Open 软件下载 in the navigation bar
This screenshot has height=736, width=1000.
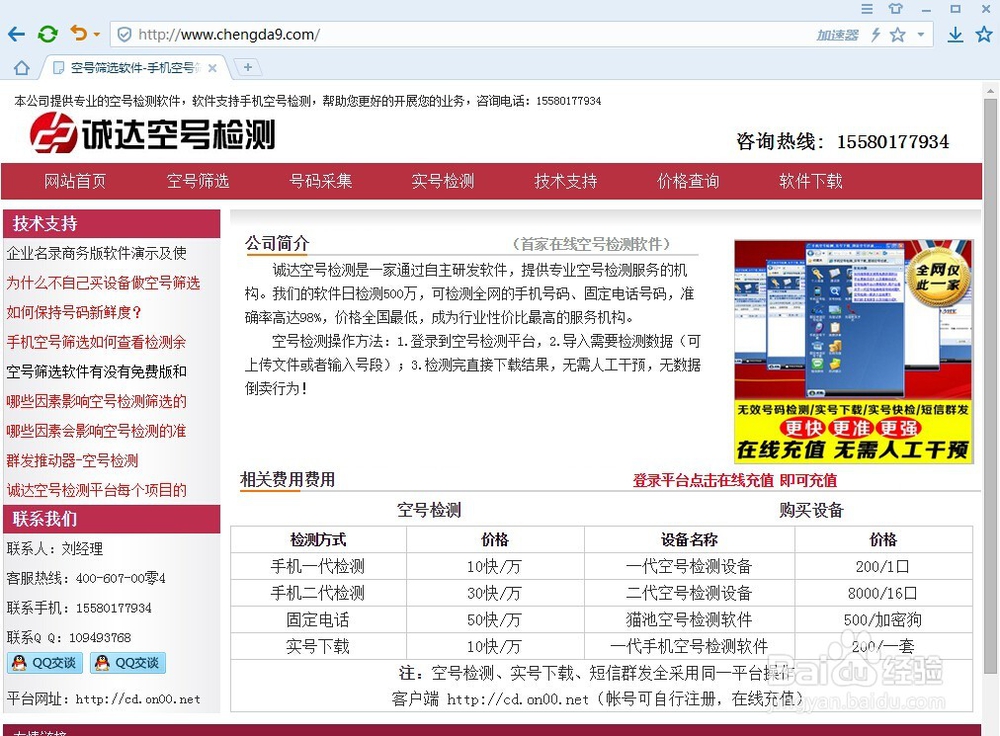tap(811, 181)
